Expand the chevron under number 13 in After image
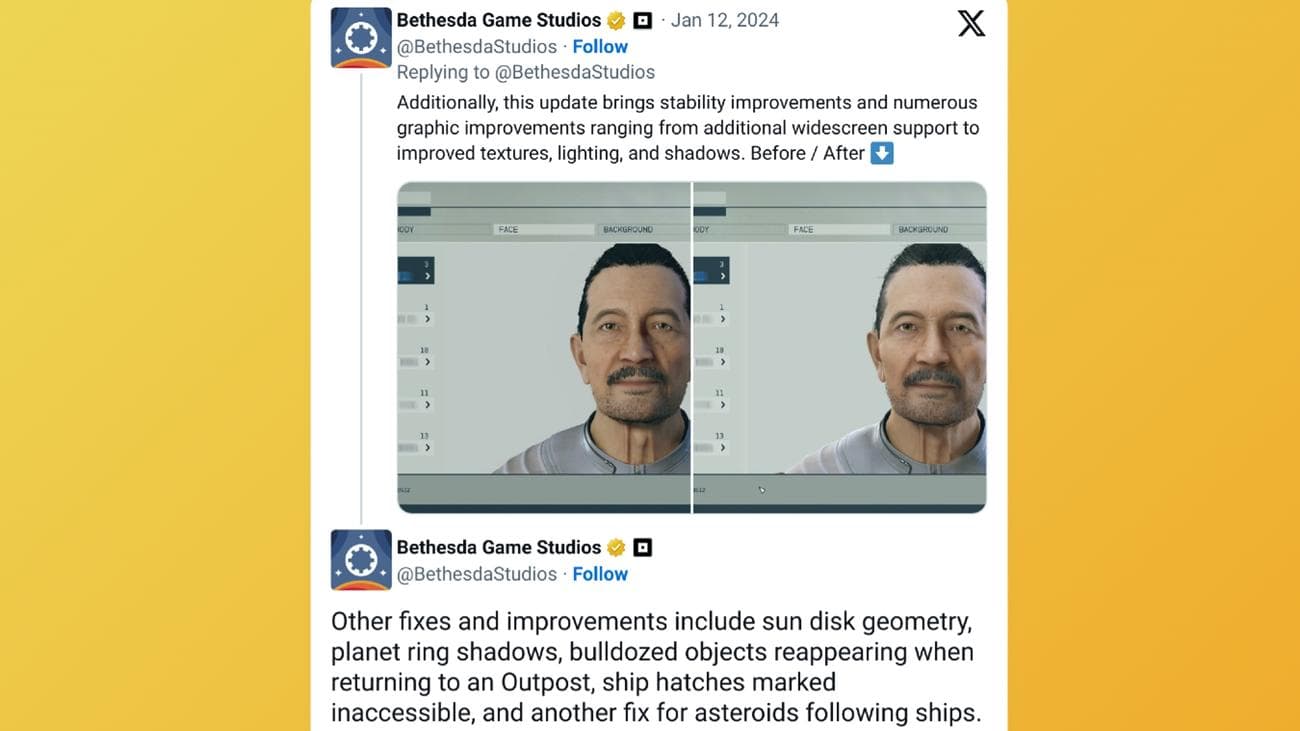 click(x=722, y=448)
